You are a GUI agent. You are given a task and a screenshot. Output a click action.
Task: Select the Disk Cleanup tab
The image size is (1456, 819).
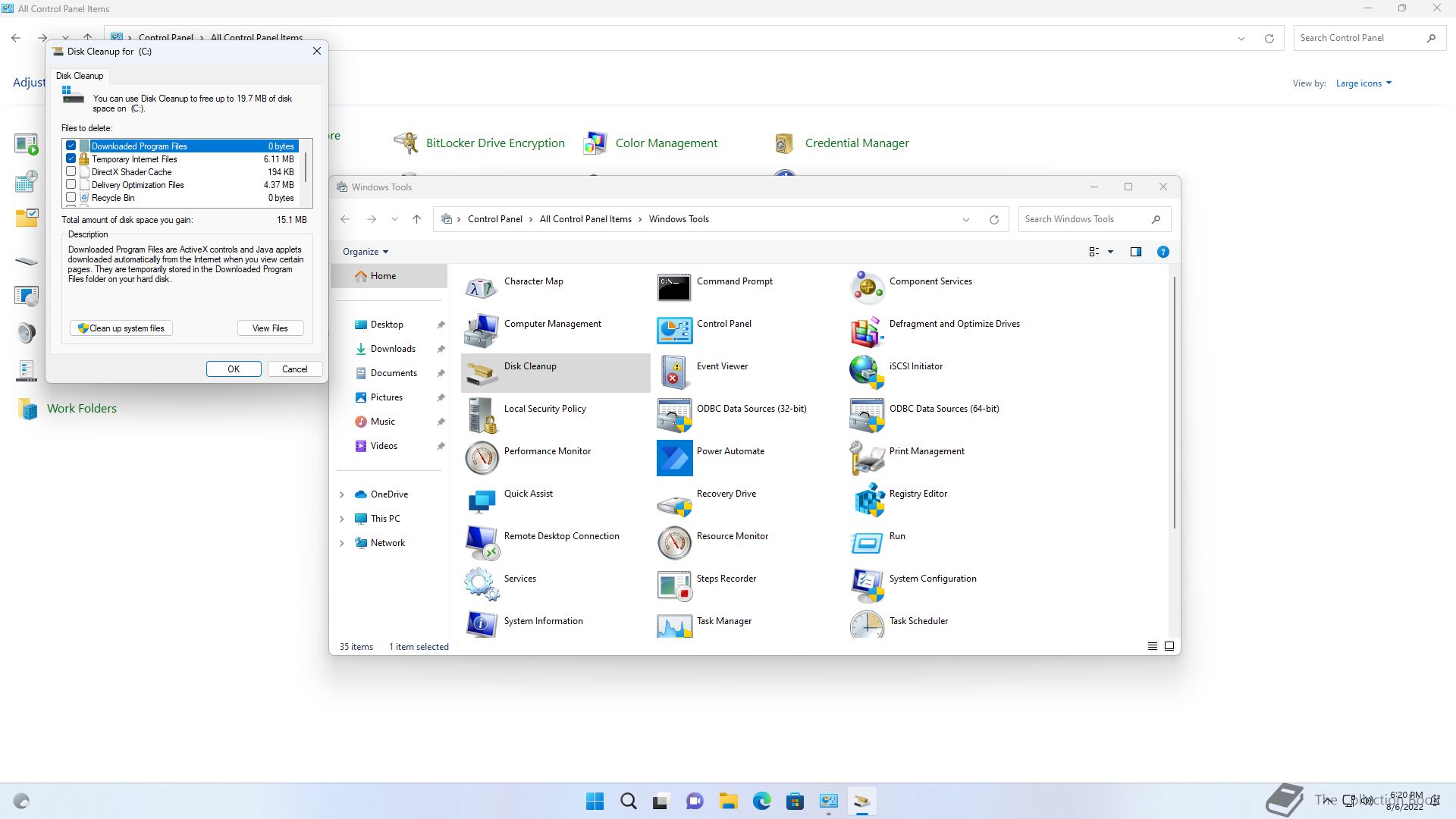tap(80, 76)
